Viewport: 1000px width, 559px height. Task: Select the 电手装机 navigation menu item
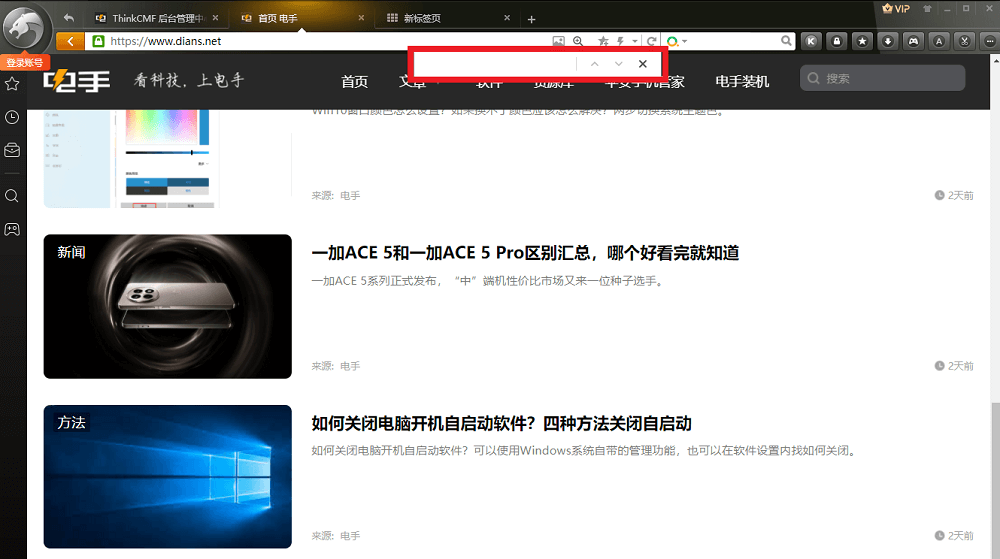pos(742,81)
